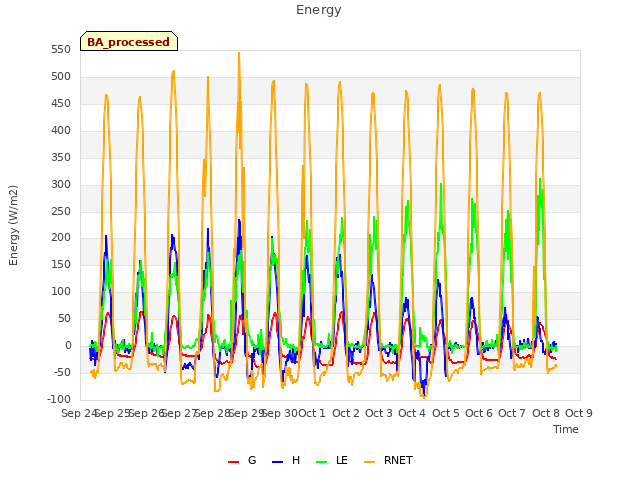Screen dimensions: 640x480
Task: Click the Energy chart title
Action: (318, 10)
